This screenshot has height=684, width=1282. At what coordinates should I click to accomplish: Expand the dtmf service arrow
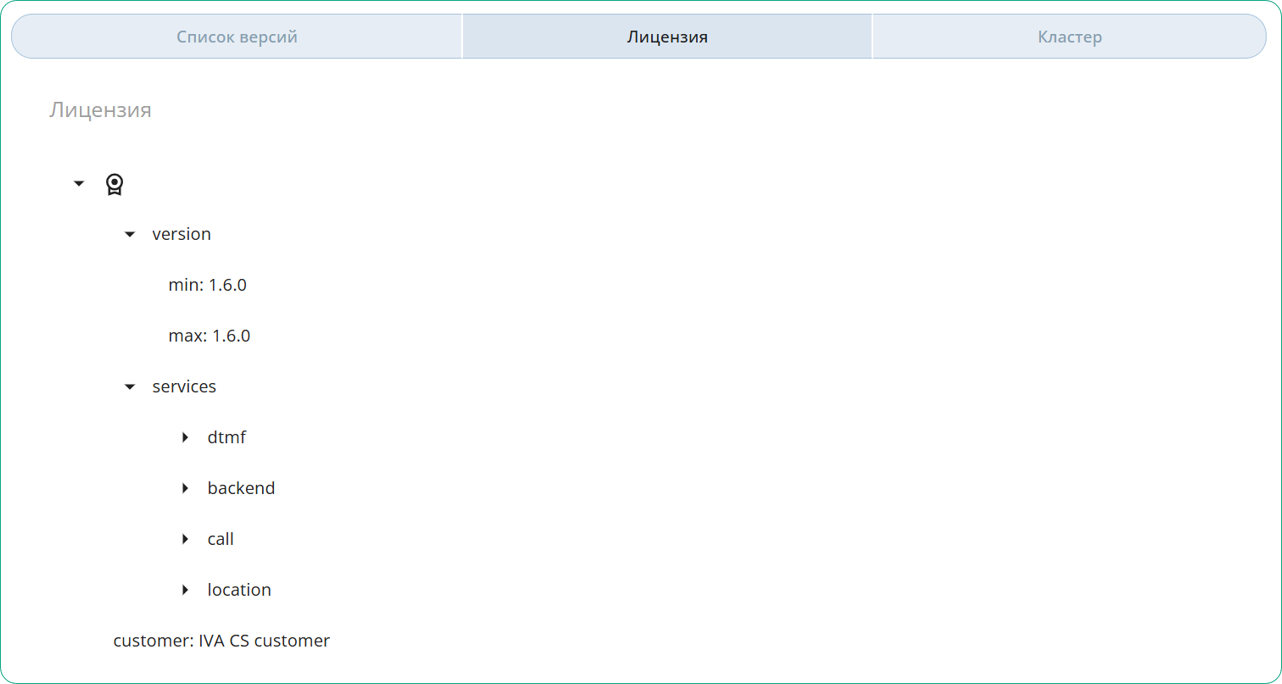click(x=185, y=438)
